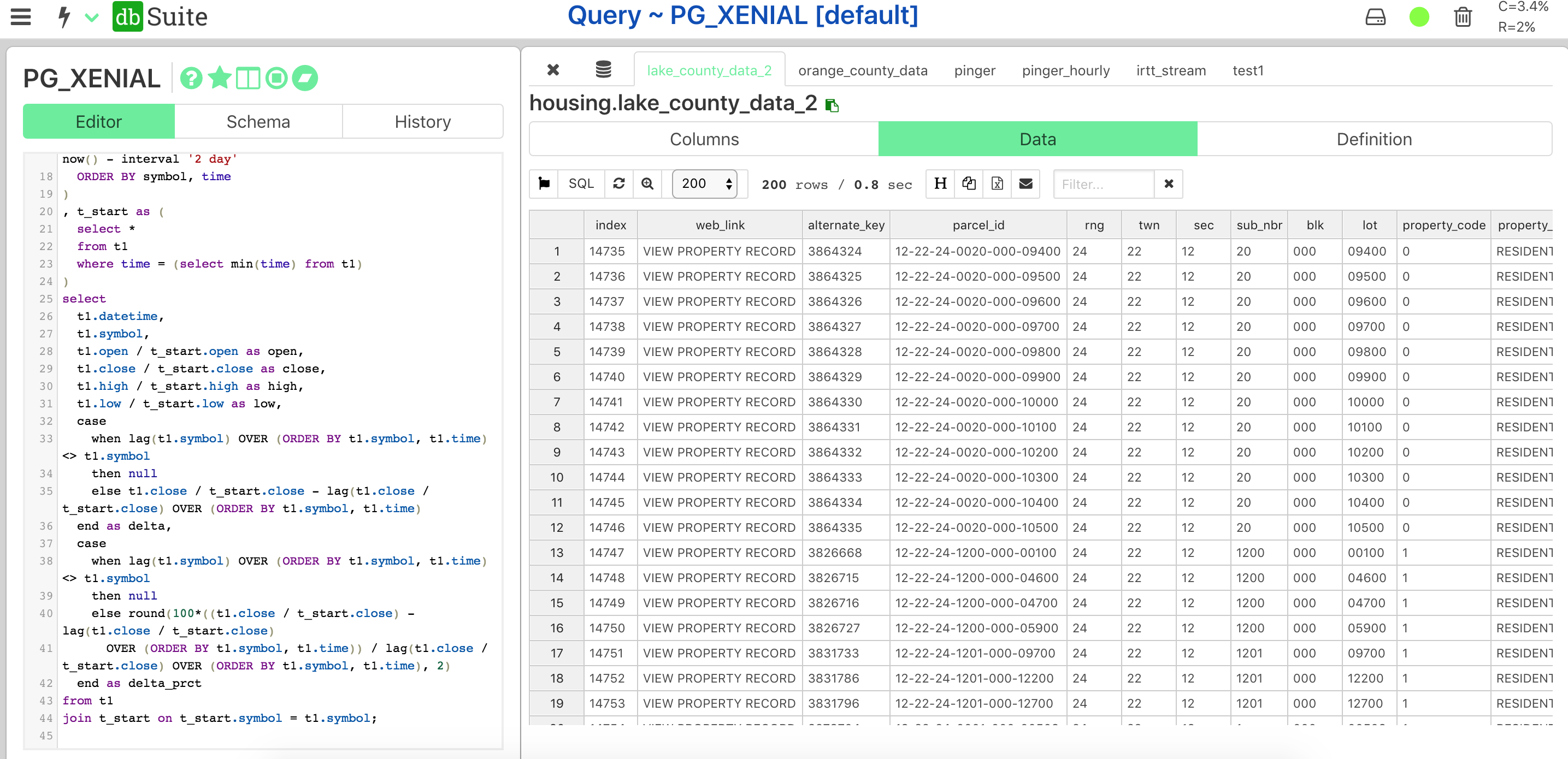Click the magnifier zoom icon in data toolbar

point(647,183)
